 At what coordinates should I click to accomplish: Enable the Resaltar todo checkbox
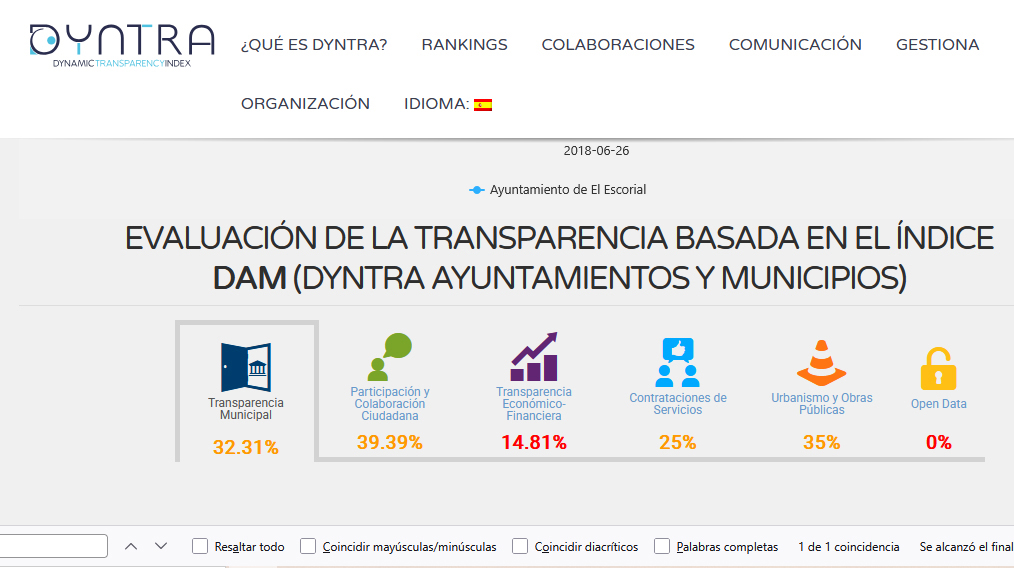point(200,546)
